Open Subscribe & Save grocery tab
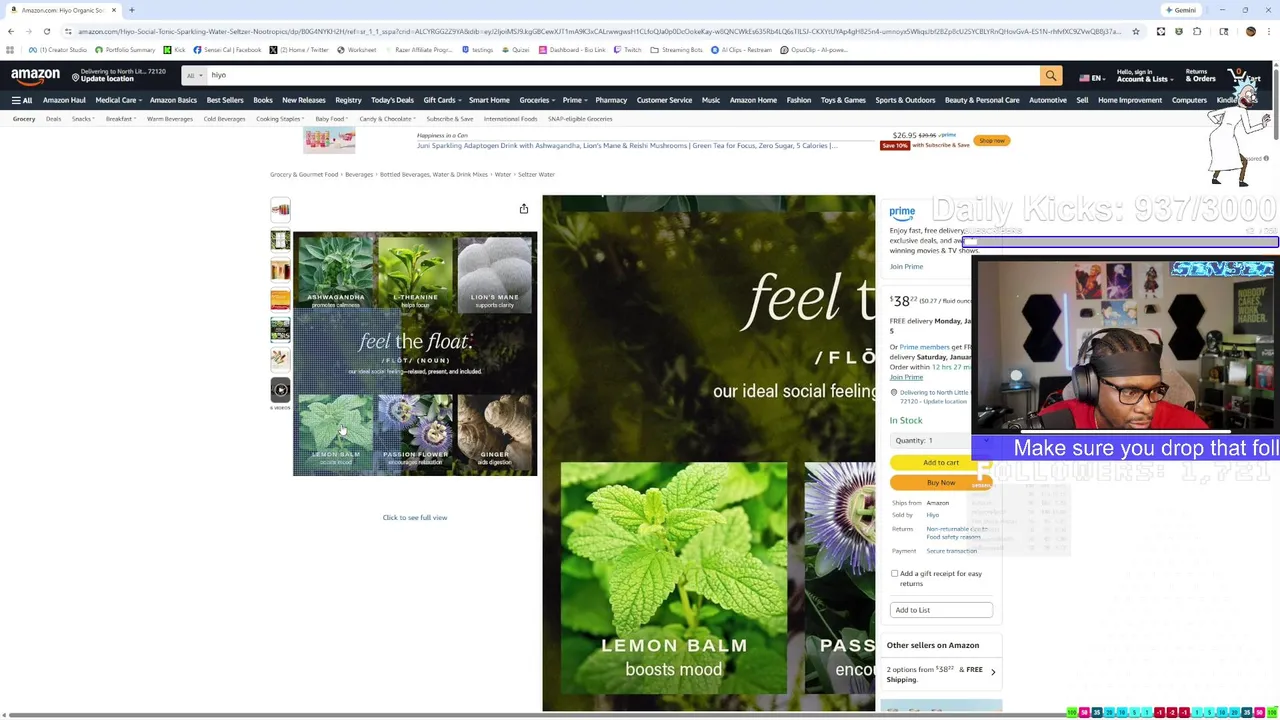Image resolution: width=1280 pixels, height=720 pixels. click(x=450, y=119)
